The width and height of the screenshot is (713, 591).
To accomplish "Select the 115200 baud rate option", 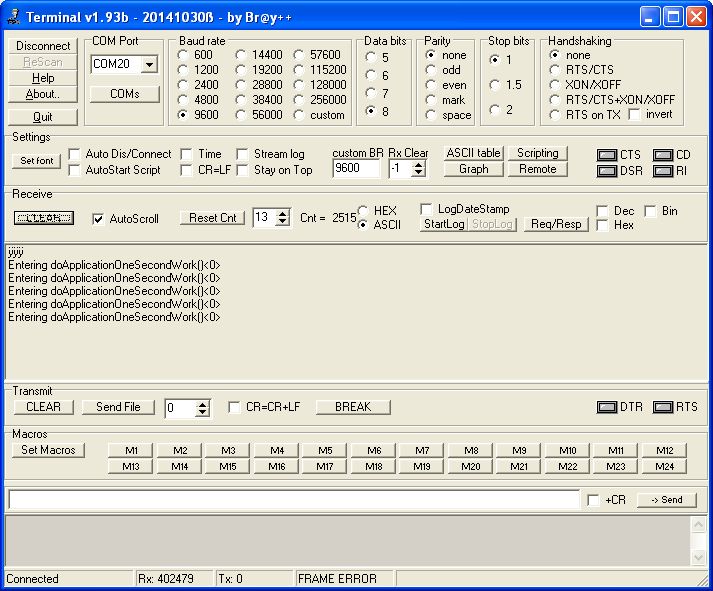I will pyautogui.click(x=300, y=70).
